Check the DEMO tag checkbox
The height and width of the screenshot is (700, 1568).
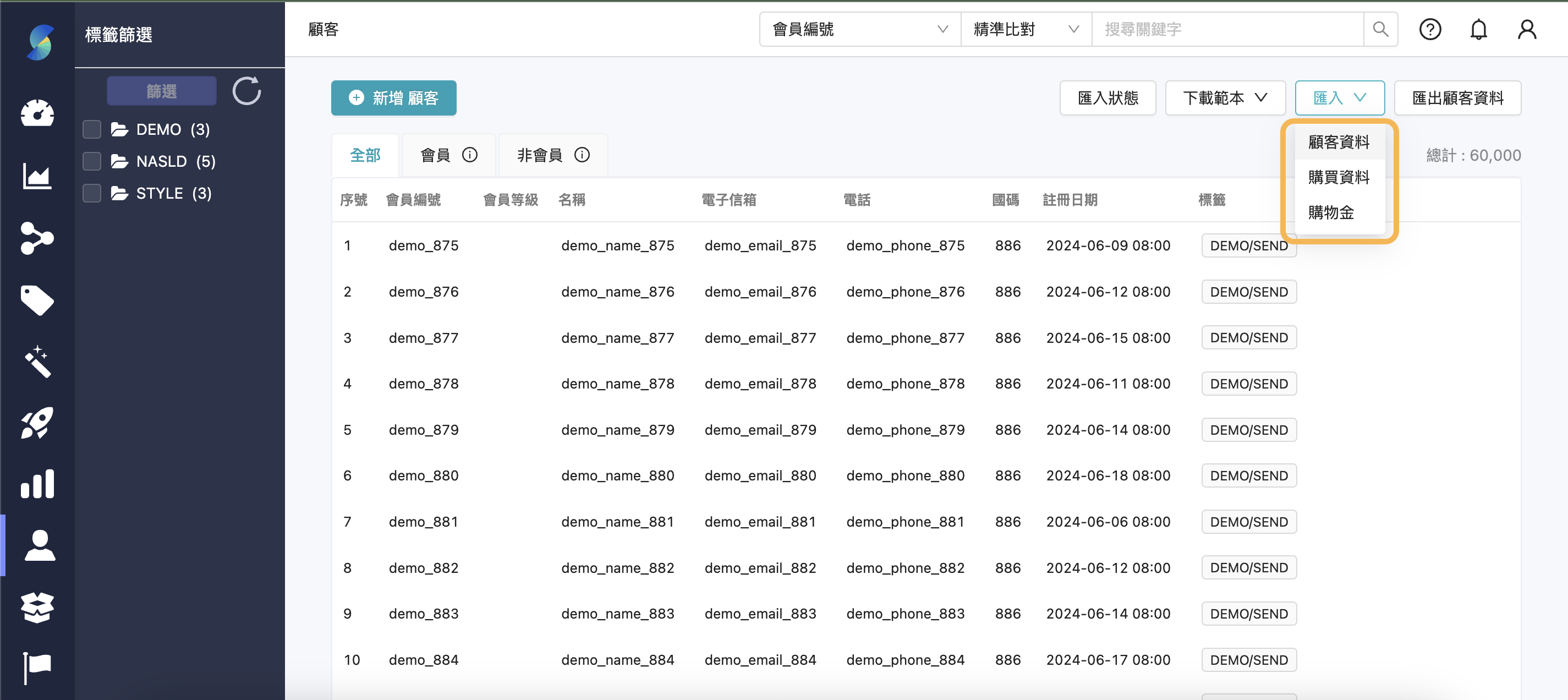point(91,129)
